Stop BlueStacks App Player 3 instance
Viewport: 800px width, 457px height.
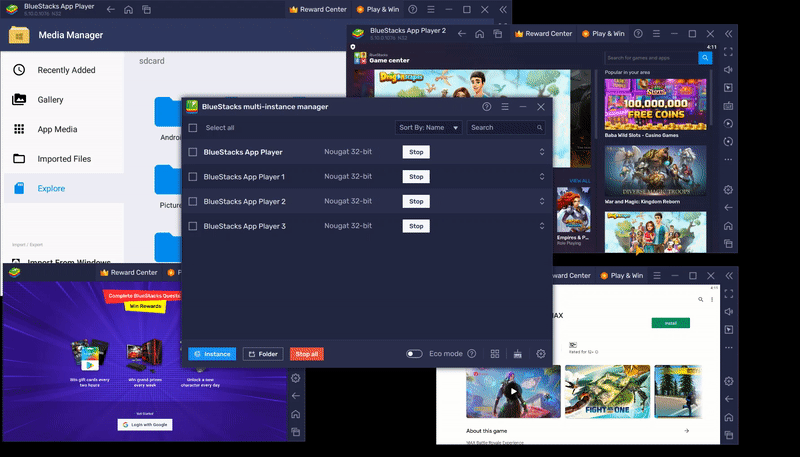tap(416, 226)
